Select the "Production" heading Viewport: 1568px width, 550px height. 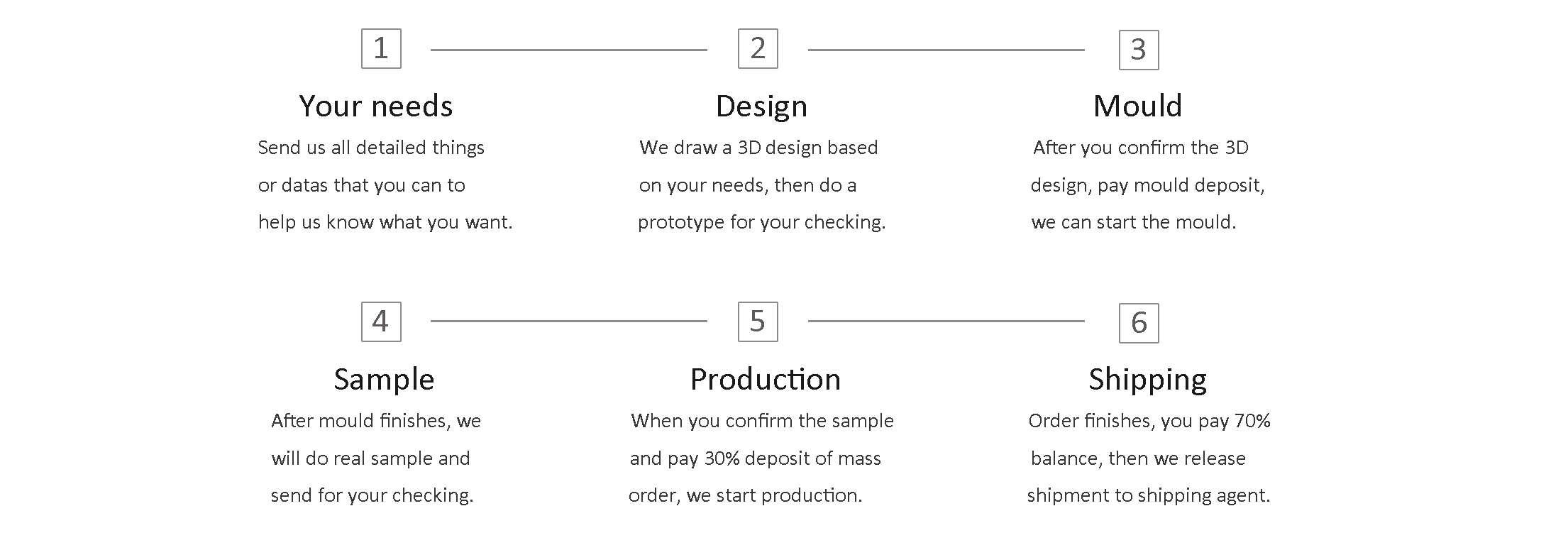point(765,380)
